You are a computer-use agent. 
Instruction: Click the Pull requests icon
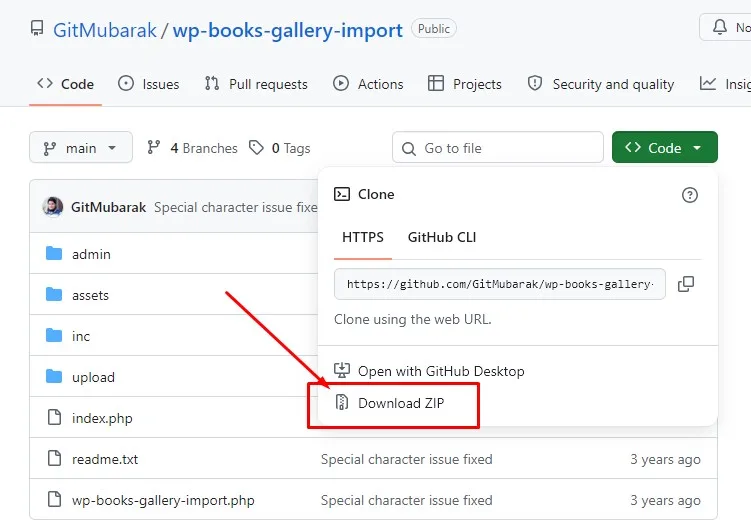(212, 83)
